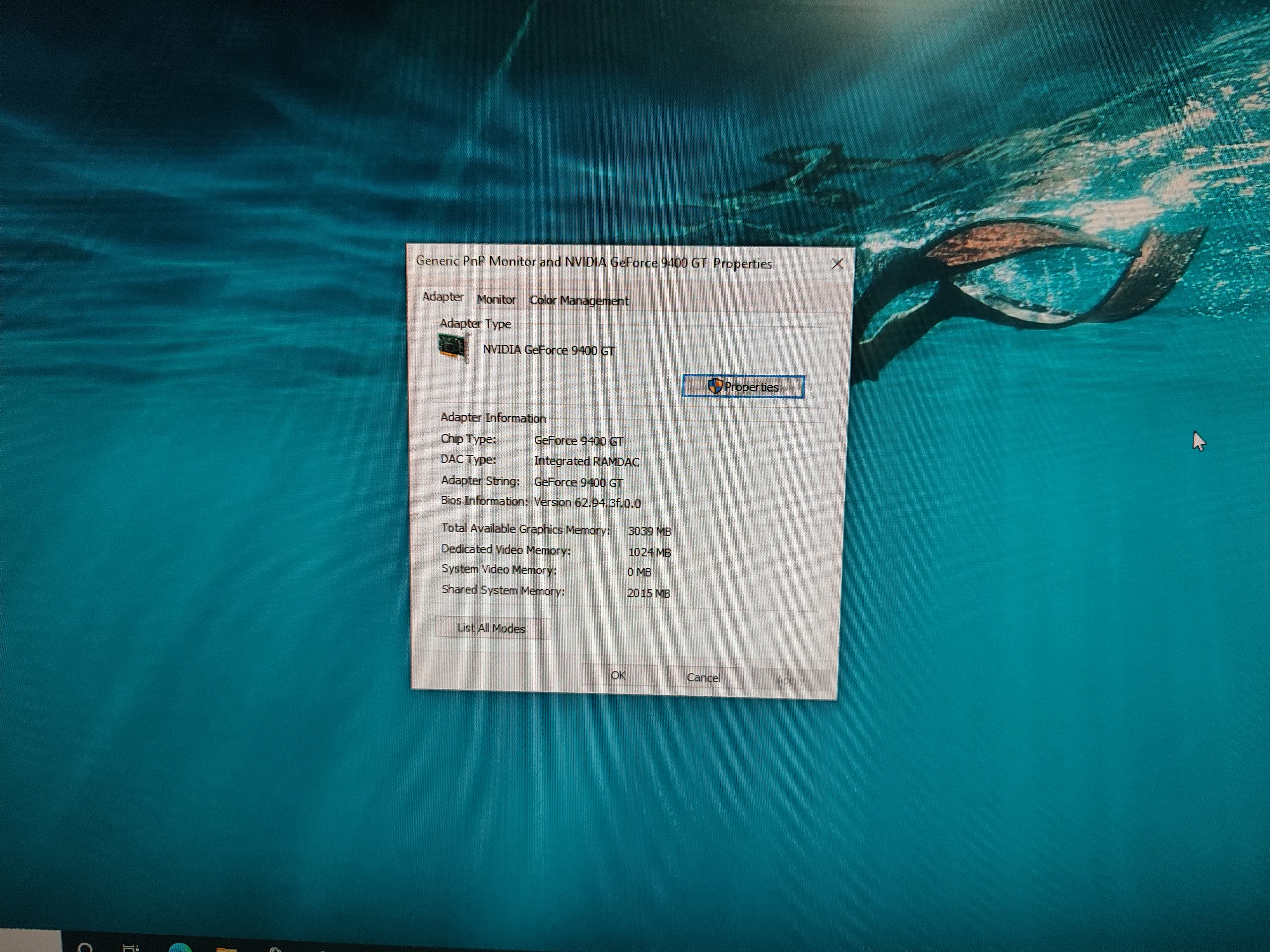Click the 'System Video Memory:' label
1270x952 pixels.
pyautogui.click(x=499, y=570)
